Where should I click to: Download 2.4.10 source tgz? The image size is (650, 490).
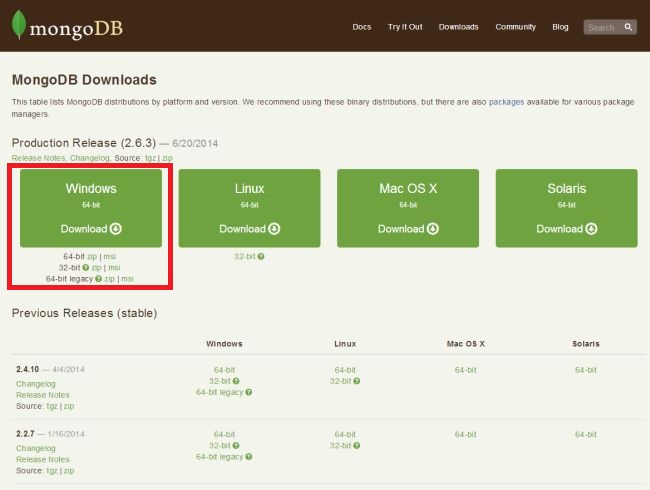coord(52,406)
